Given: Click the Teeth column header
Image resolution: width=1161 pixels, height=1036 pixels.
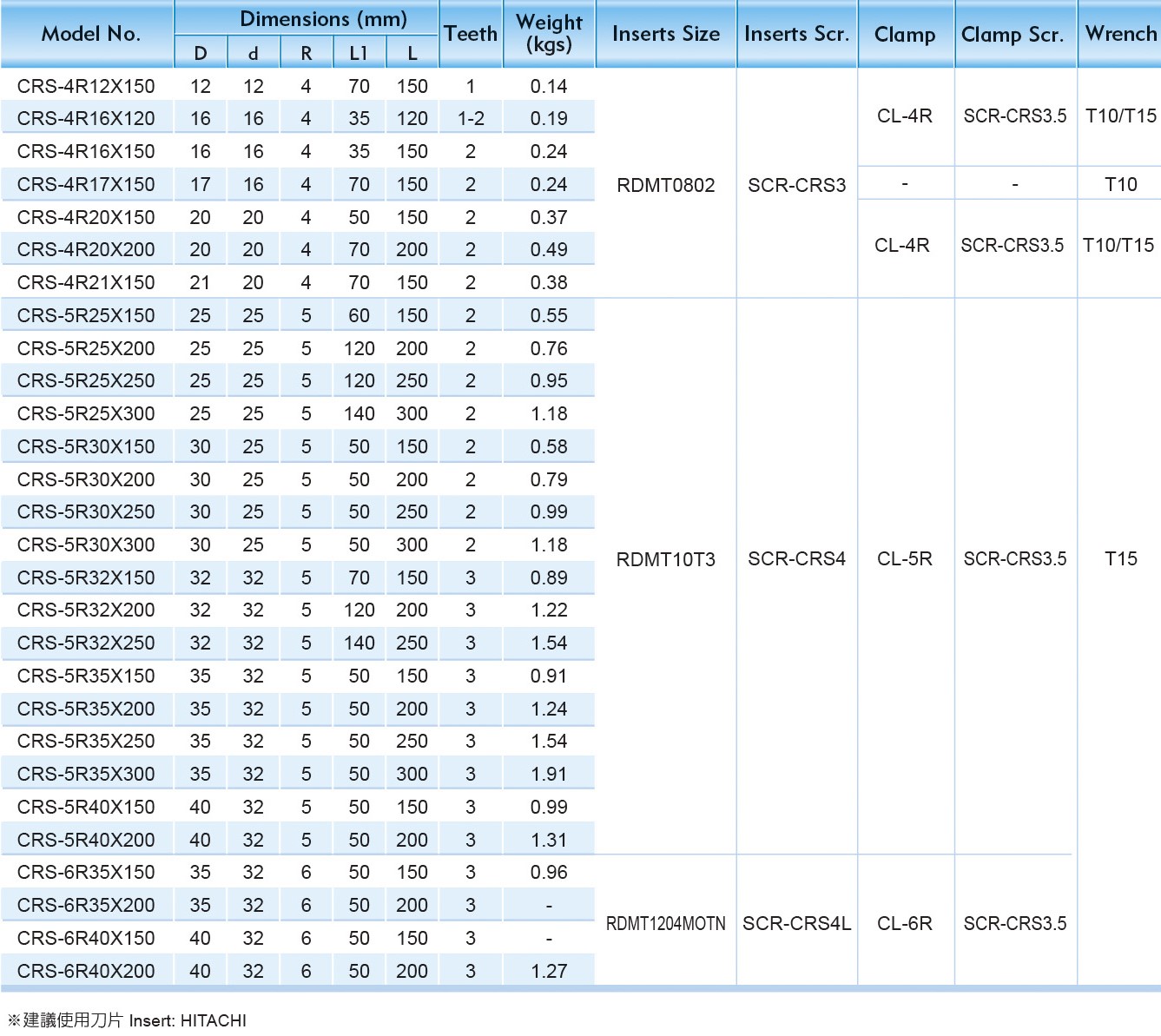Looking at the screenshot, I should tap(471, 34).
